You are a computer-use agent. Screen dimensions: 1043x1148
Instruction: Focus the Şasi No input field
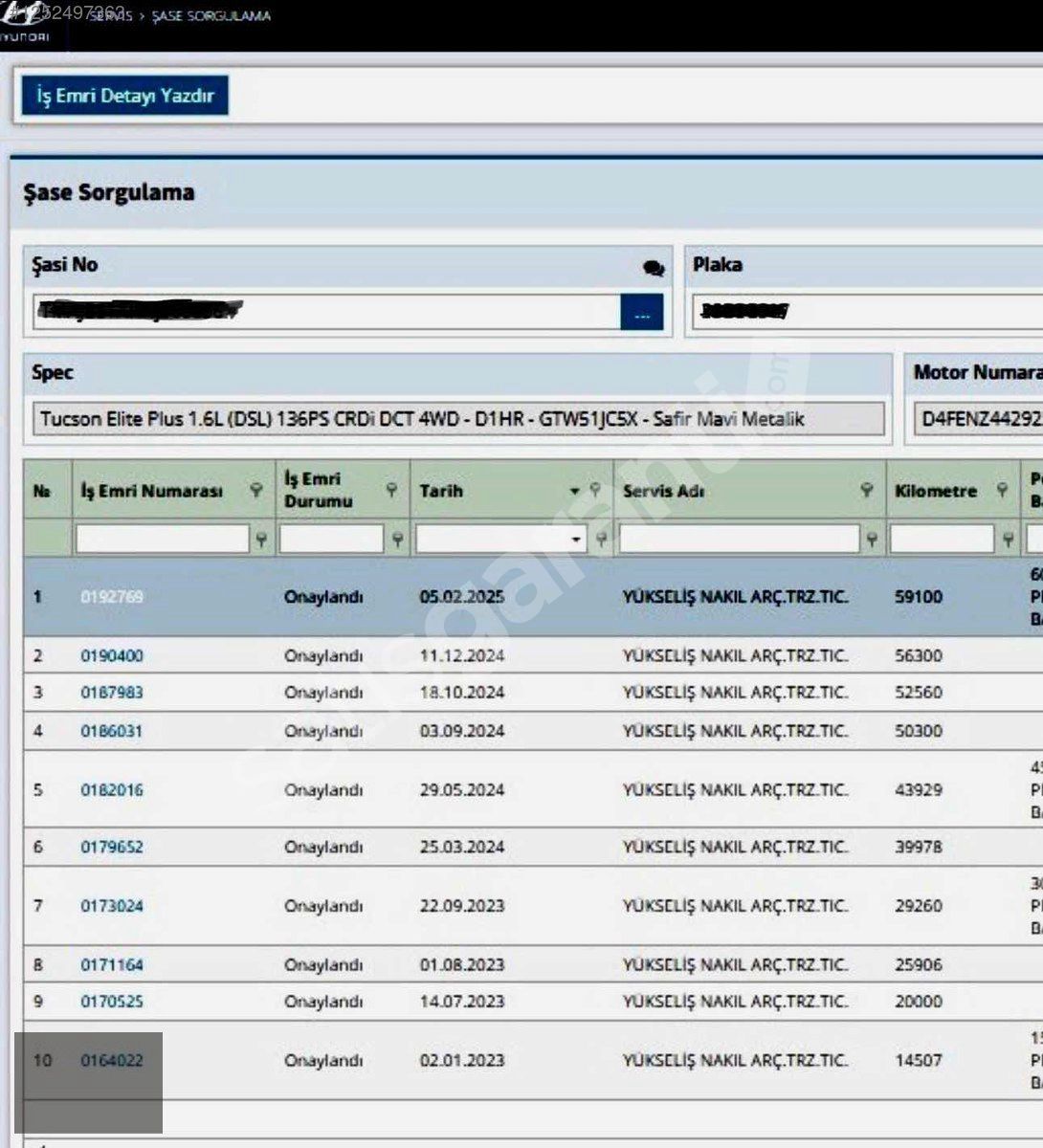pos(326,312)
